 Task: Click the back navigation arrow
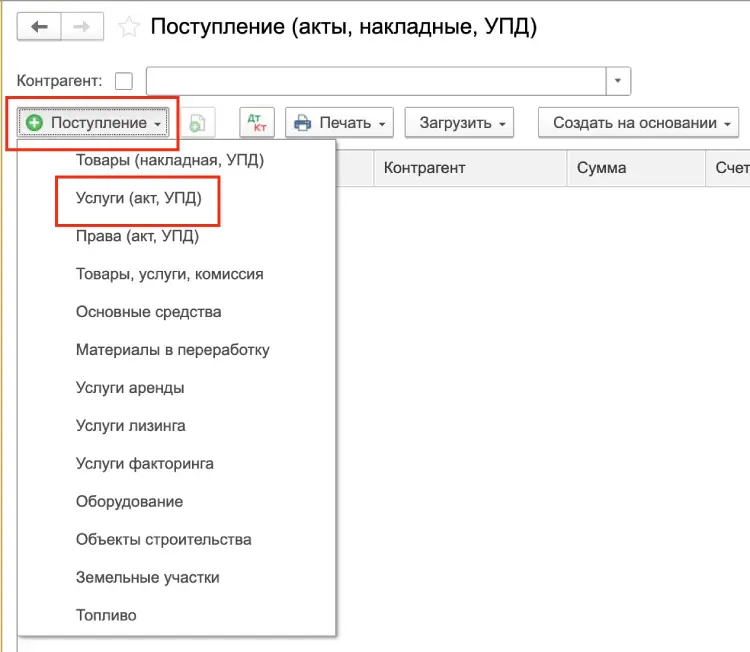point(40,27)
